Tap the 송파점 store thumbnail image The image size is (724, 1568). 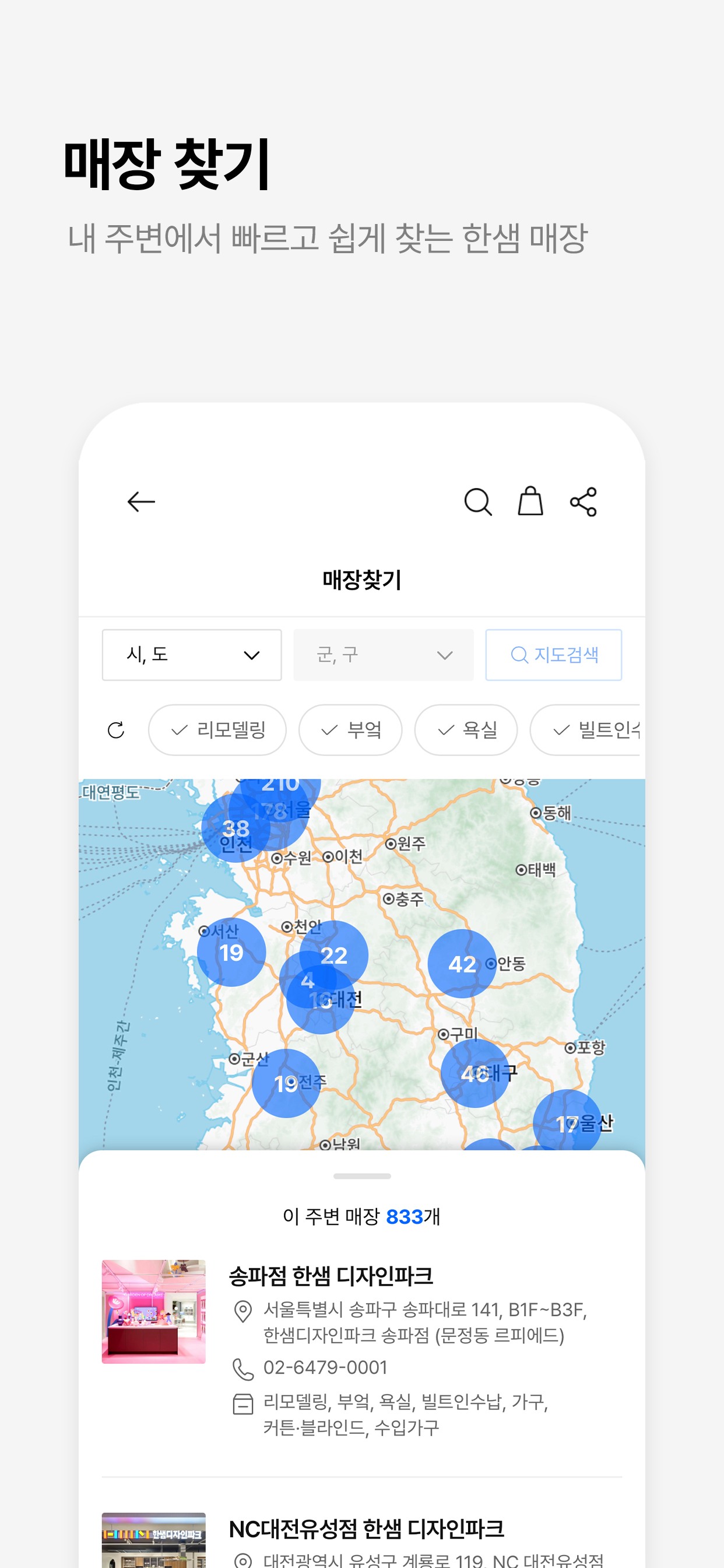(x=154, y=1312)
